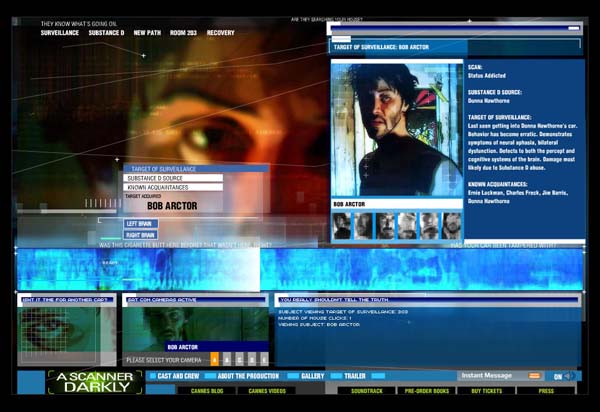
Task: Click the large Bob Arctor portrait
Action: pos(397,129)
